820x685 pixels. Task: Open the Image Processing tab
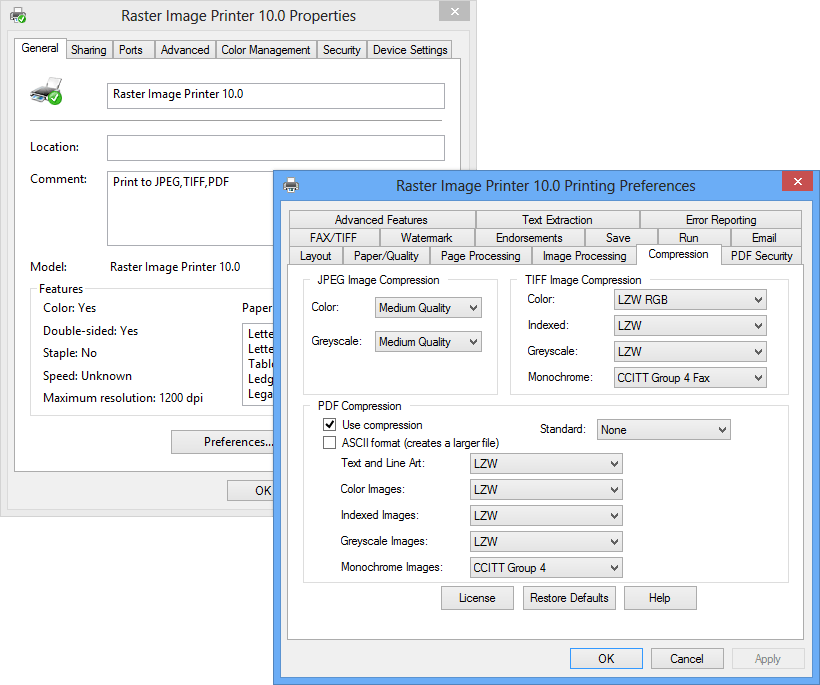[x=584, y=255]
